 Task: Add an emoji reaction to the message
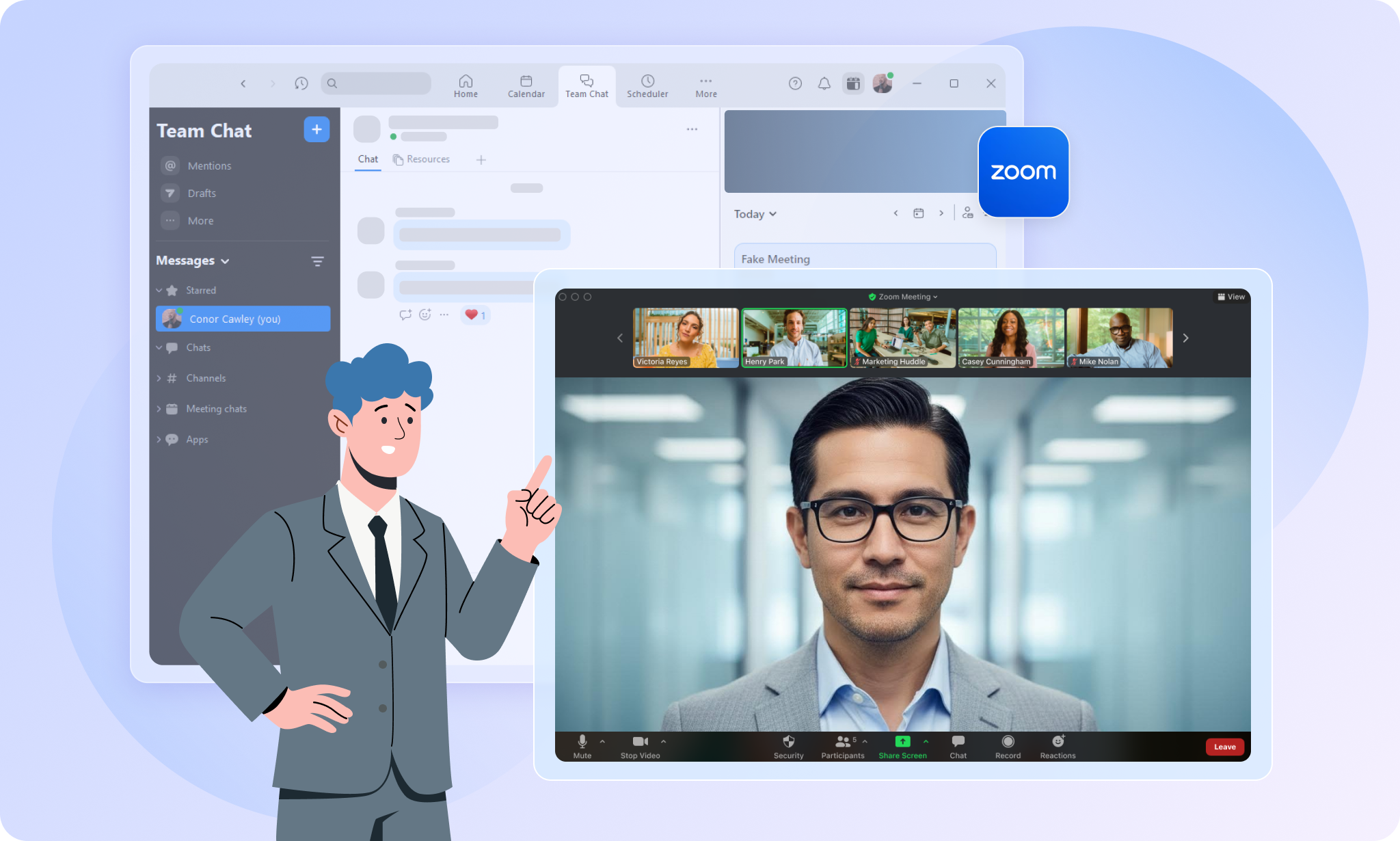click(425, 315)
